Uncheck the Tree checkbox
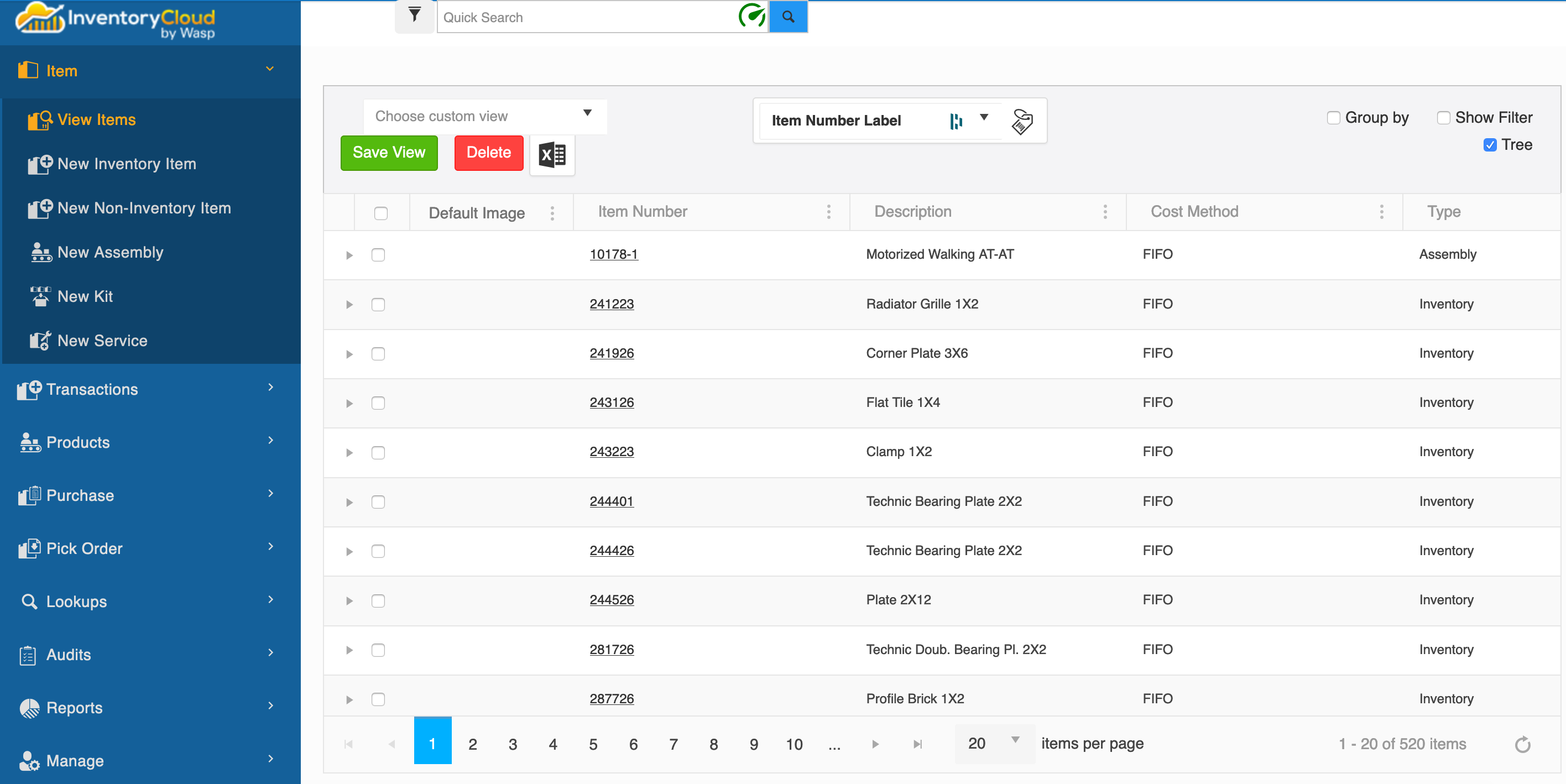 click(x=1489, y=145)
